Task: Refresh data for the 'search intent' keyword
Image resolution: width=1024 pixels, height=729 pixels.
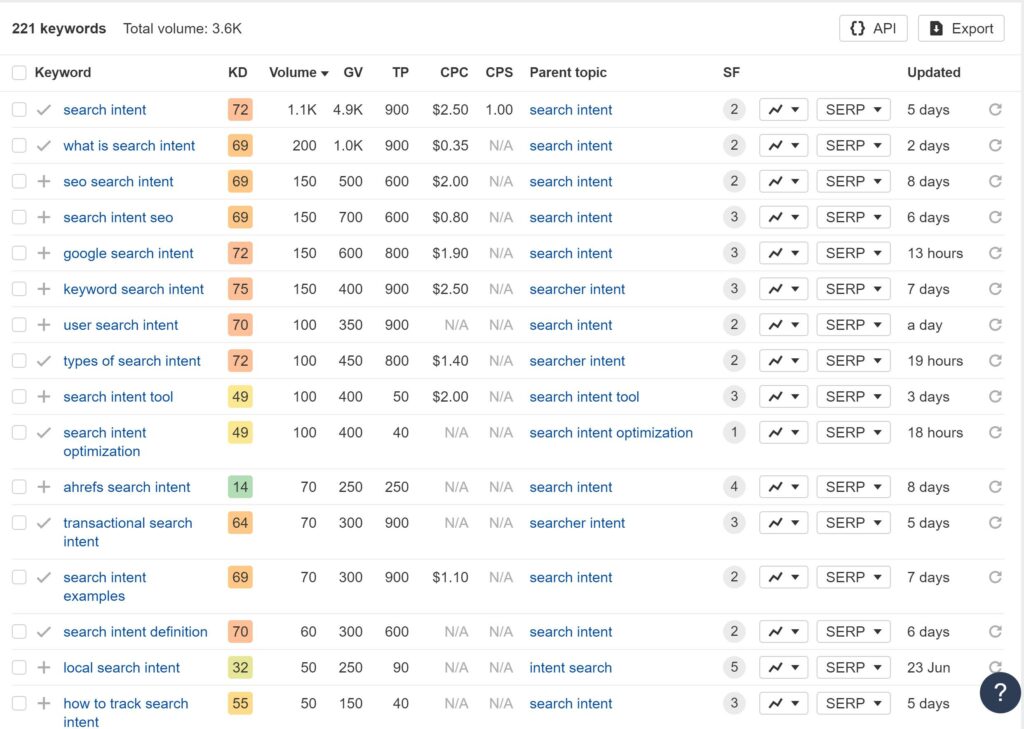Action: tap(995, 109)
